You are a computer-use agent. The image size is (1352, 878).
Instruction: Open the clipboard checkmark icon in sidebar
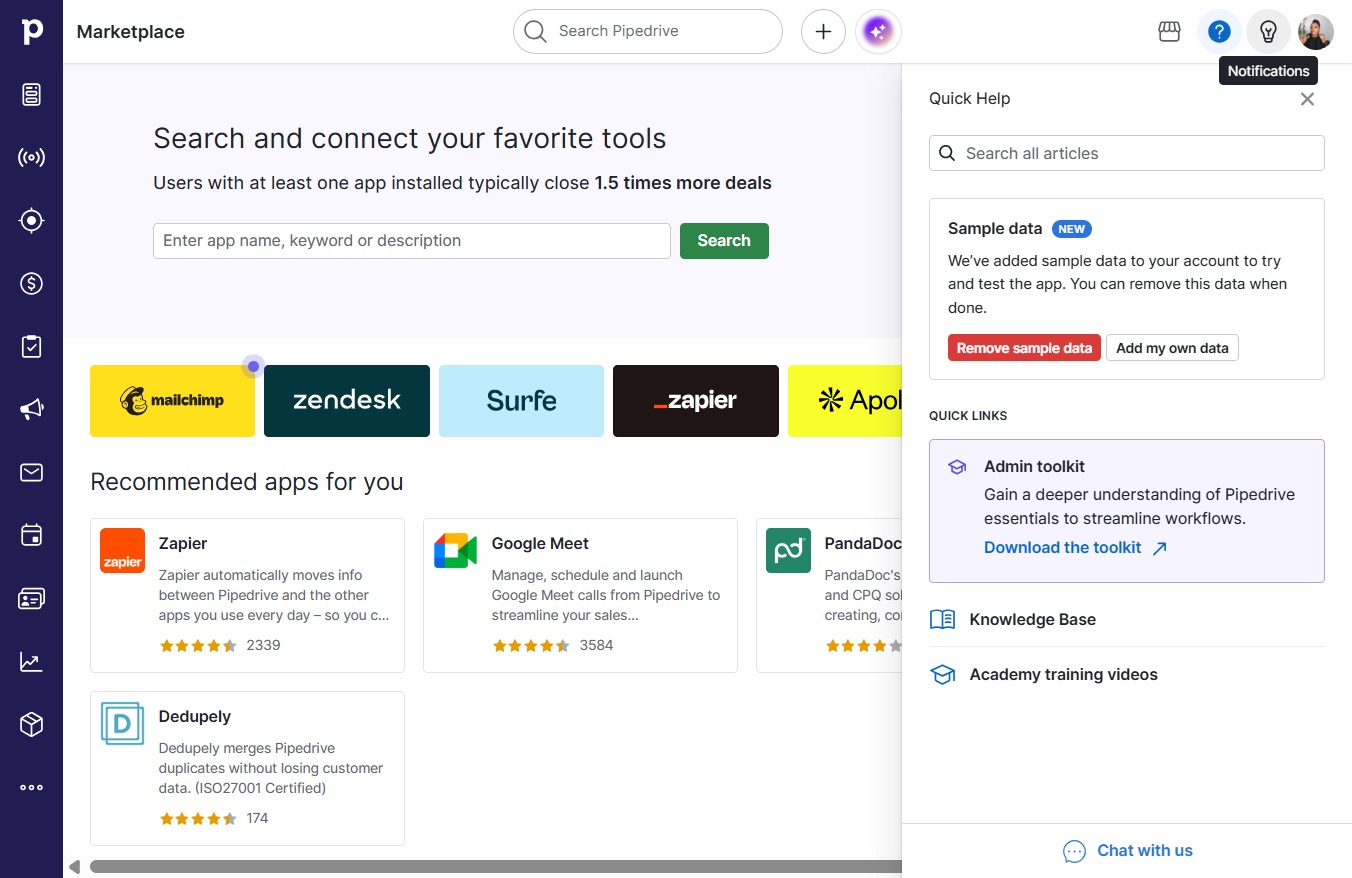[32, 347]
